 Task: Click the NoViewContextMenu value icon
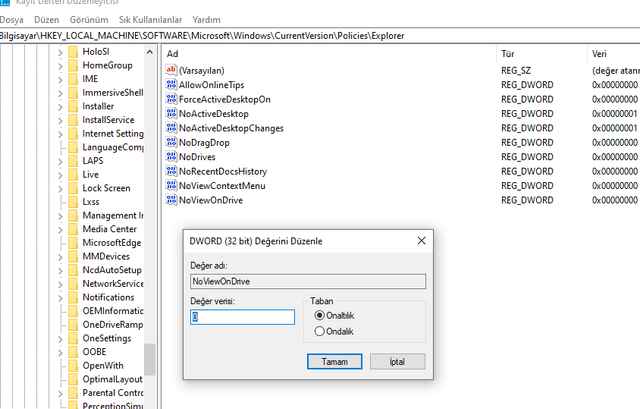pos(171,185)
